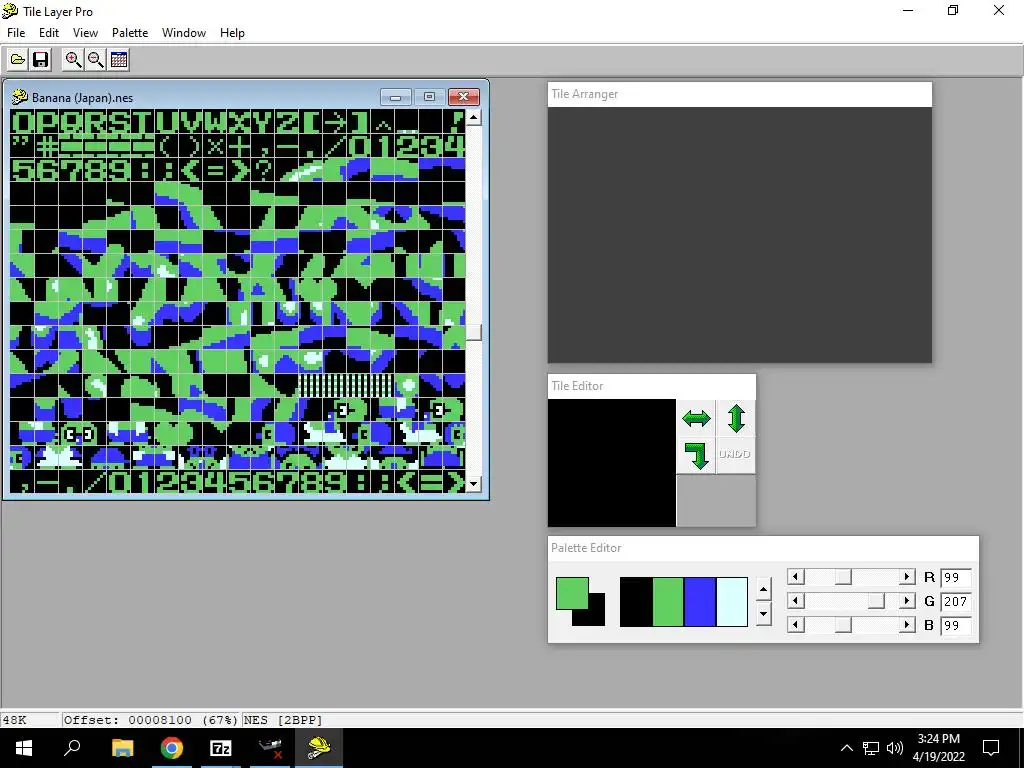This screenshot has height=768, width=1024.
Task: Click the volume speaker tray icon
Action: (895, 748)
